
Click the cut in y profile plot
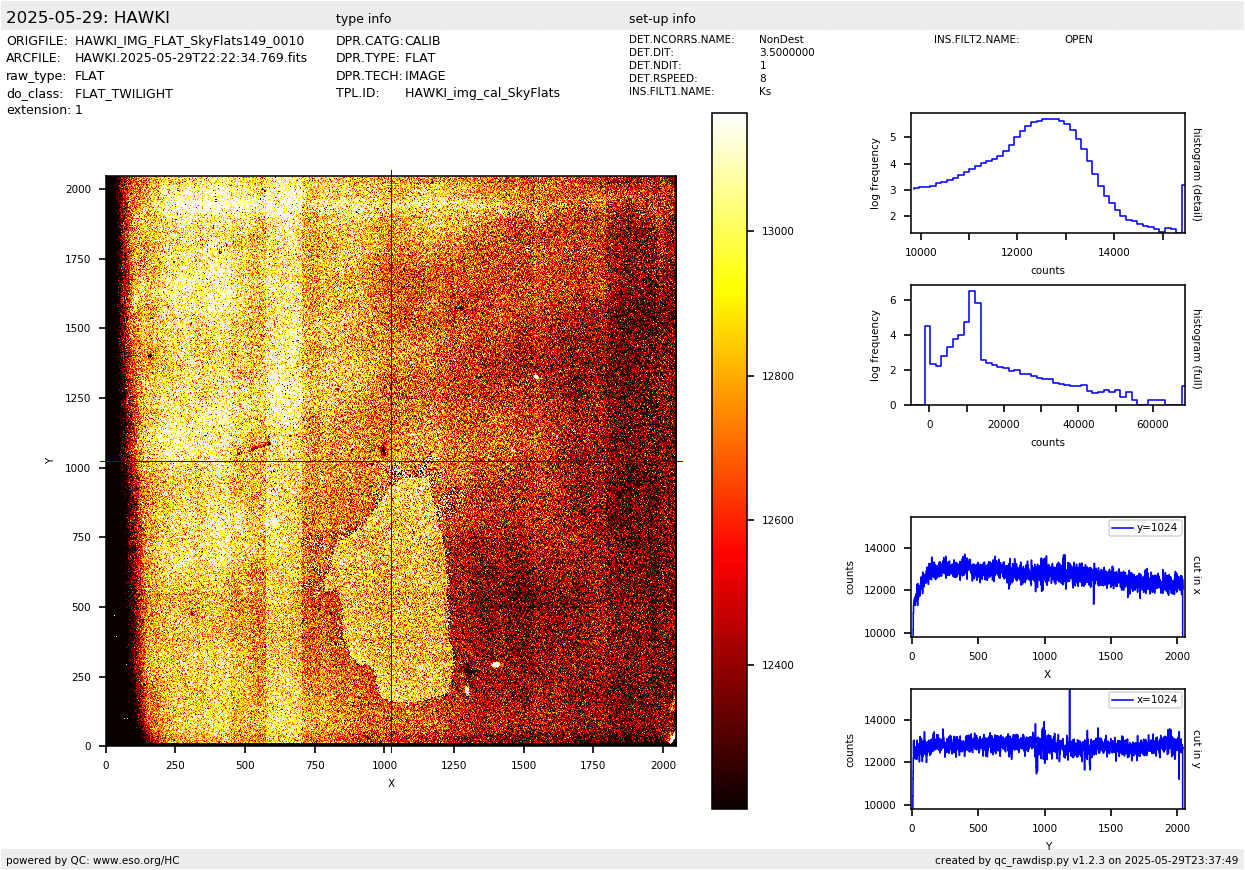click(1047, 748)
